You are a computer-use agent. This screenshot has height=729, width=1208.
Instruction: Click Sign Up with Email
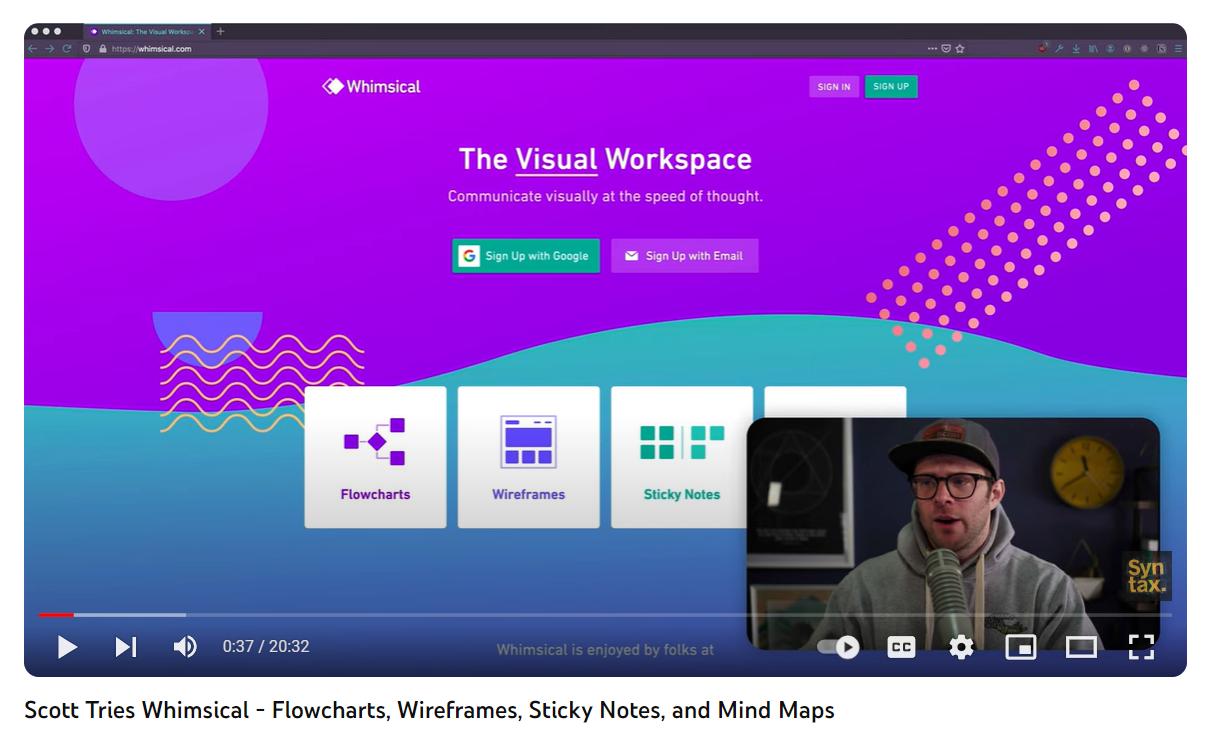click(685, 256)
